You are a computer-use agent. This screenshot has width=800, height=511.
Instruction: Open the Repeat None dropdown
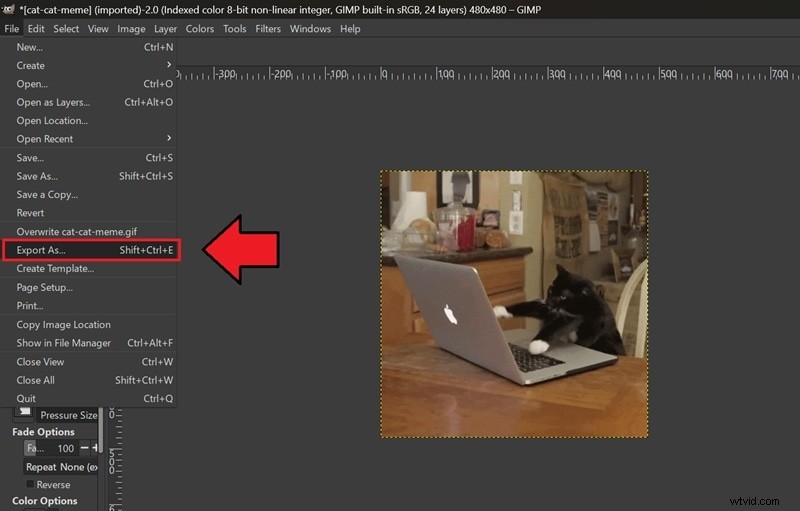point(61,467)
